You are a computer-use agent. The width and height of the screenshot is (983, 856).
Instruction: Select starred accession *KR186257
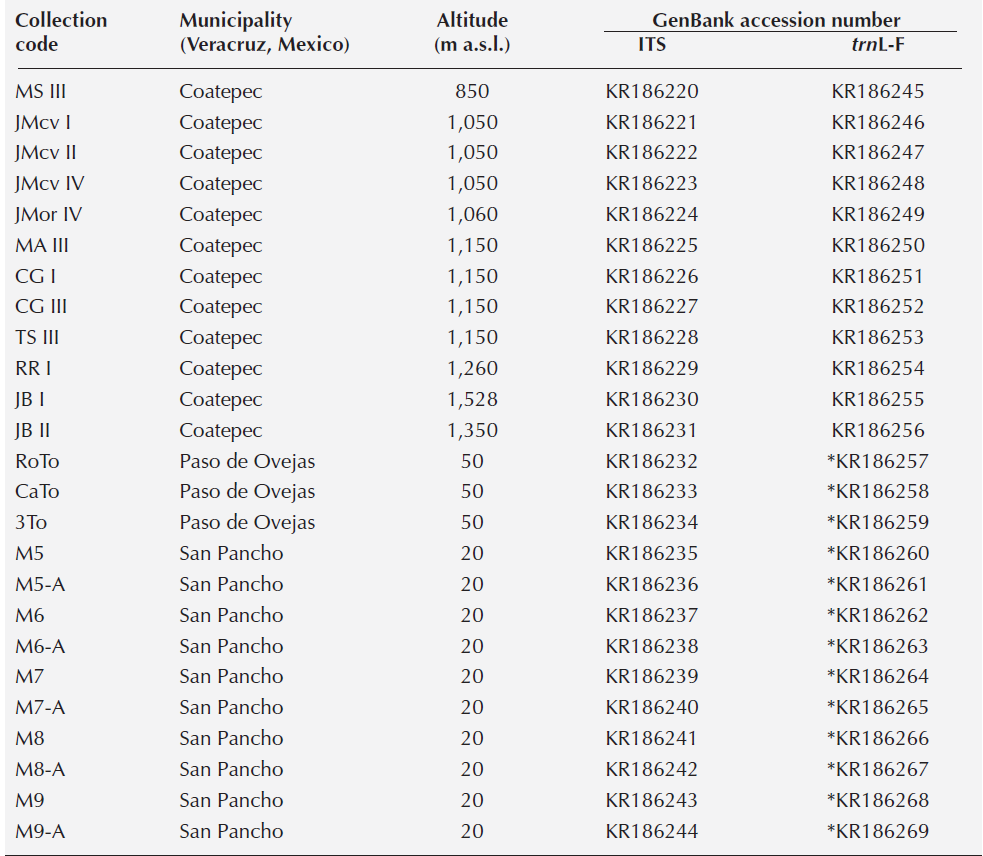(877, 462)
